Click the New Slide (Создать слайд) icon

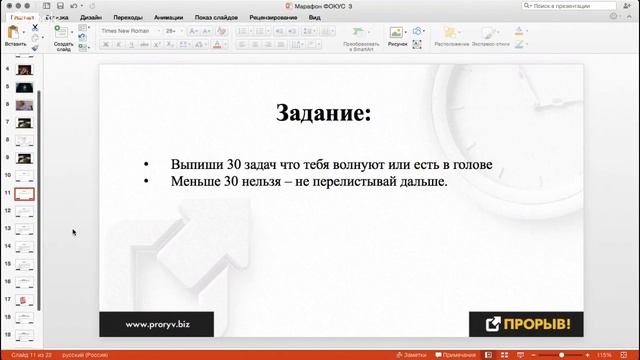pyautogui.click(x=61, y=32)
